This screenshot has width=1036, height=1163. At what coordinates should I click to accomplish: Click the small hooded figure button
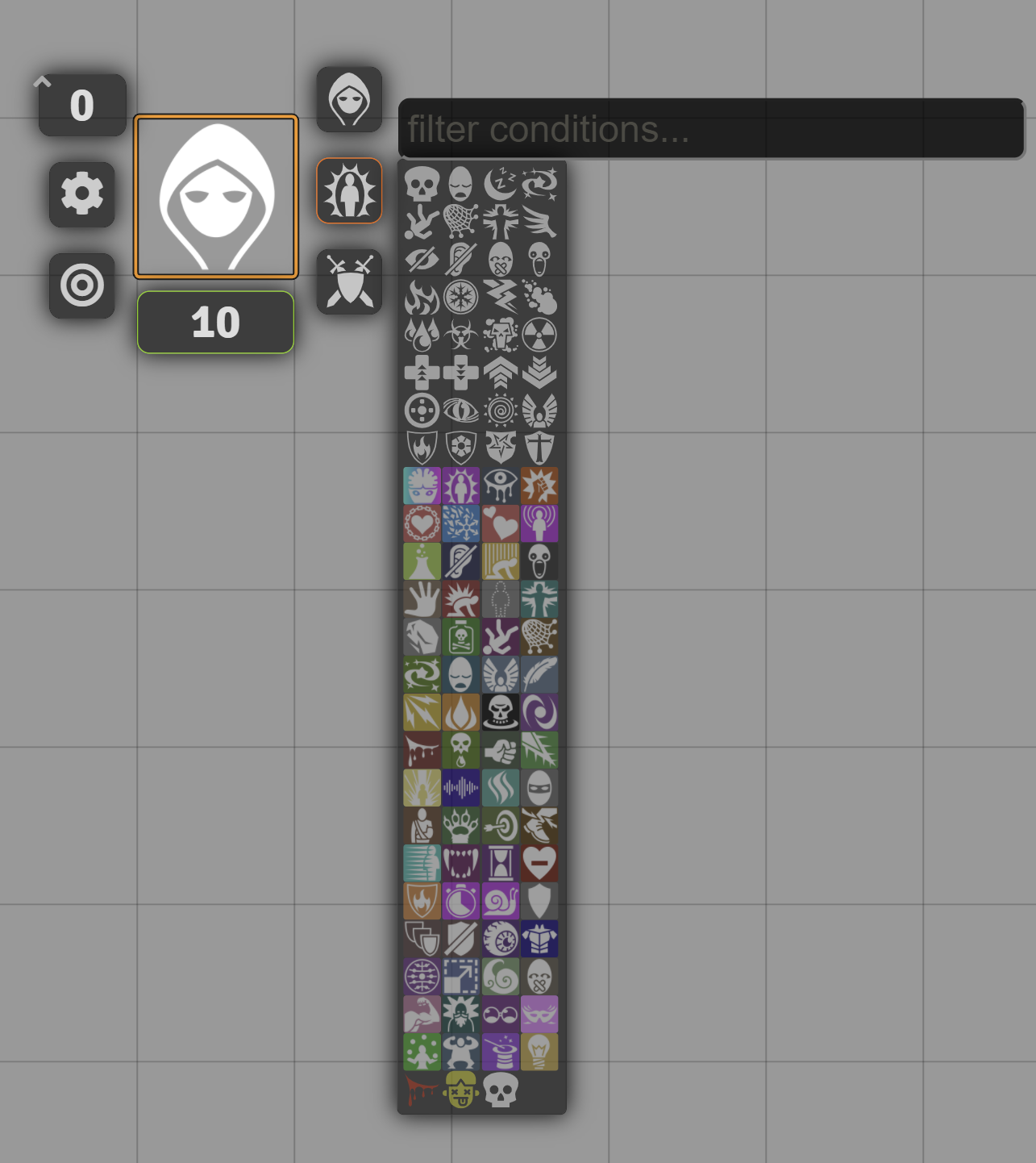[349, 99]
